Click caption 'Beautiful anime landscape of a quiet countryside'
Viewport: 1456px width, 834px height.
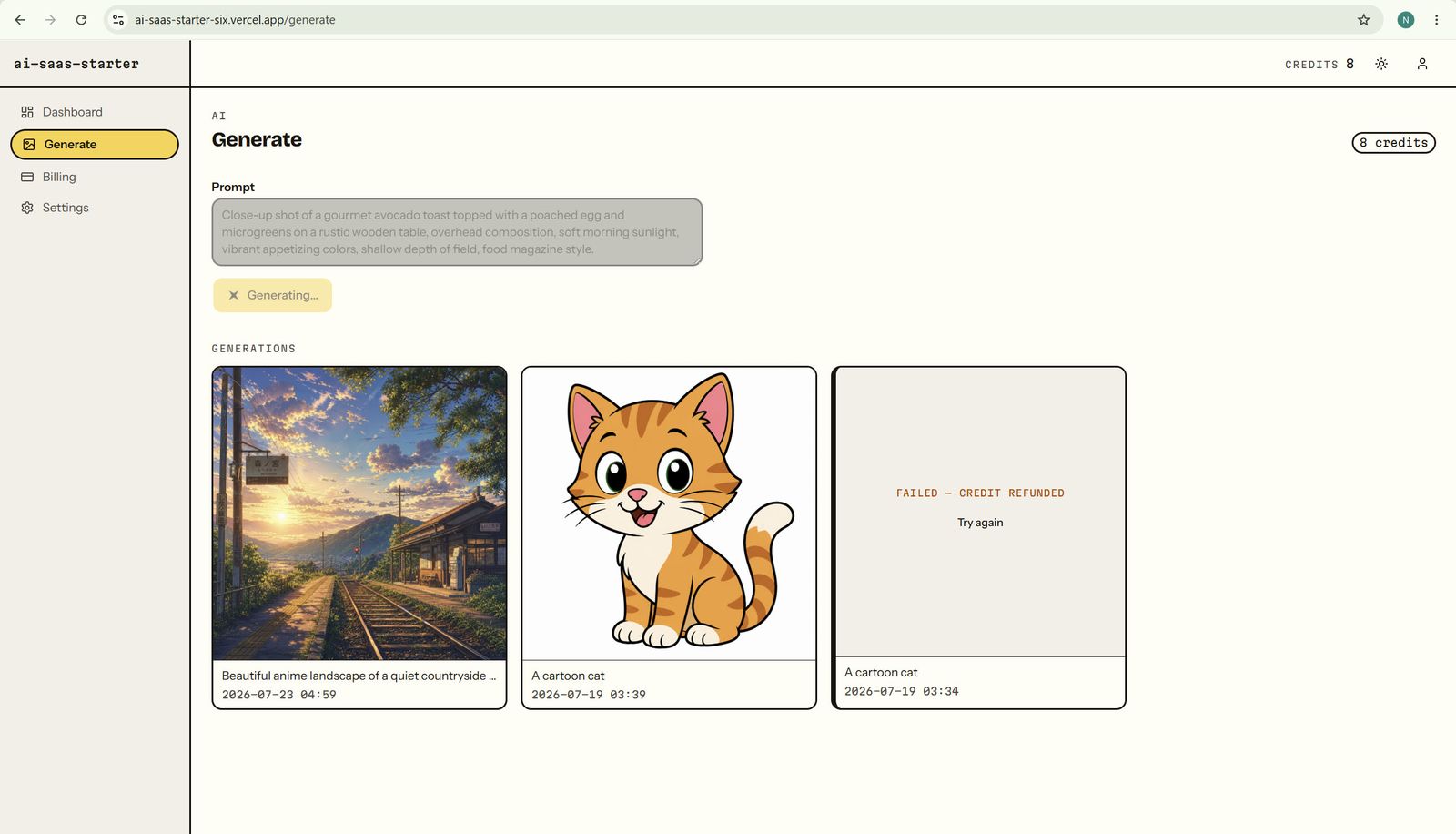coord(359,676)
